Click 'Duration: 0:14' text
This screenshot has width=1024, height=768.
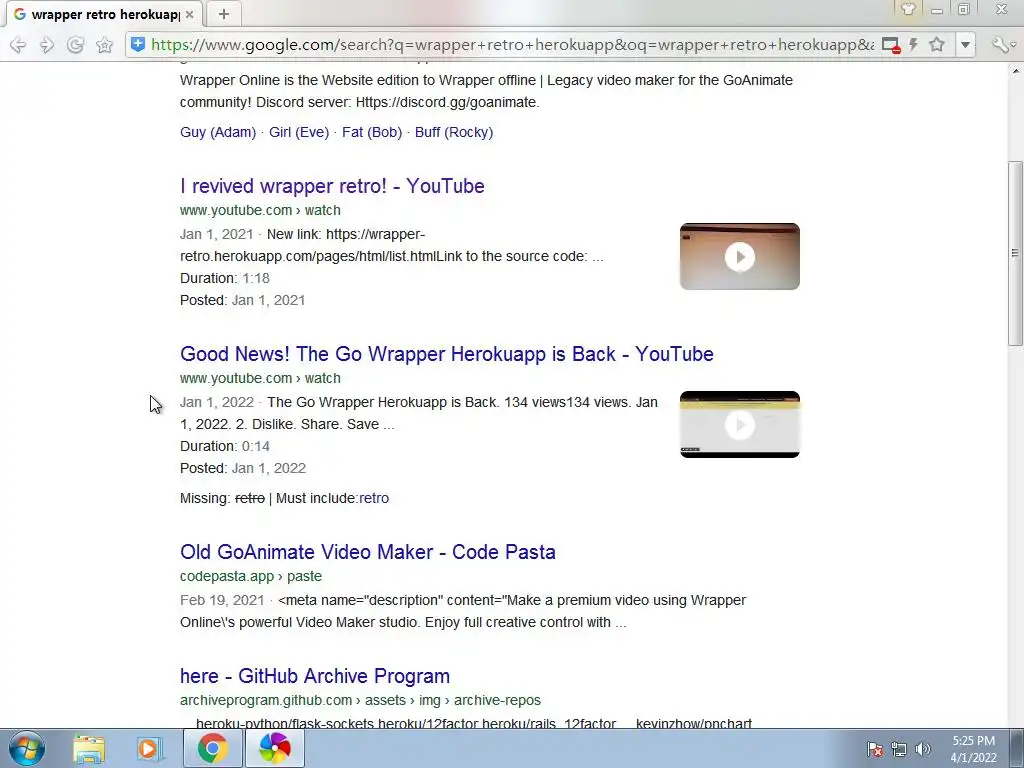tap(225, 447)
